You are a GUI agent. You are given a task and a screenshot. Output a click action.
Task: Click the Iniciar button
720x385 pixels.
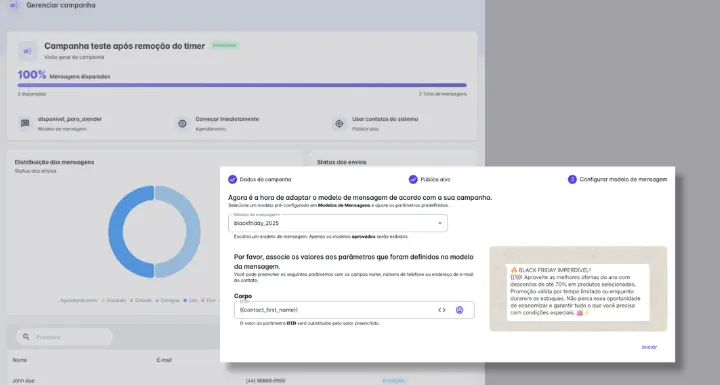point(649,347)
